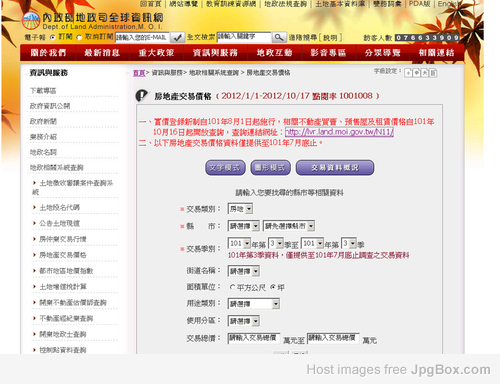500x384 pixels.
Task: Select the largest font size icon
Action: pos(433,73)
